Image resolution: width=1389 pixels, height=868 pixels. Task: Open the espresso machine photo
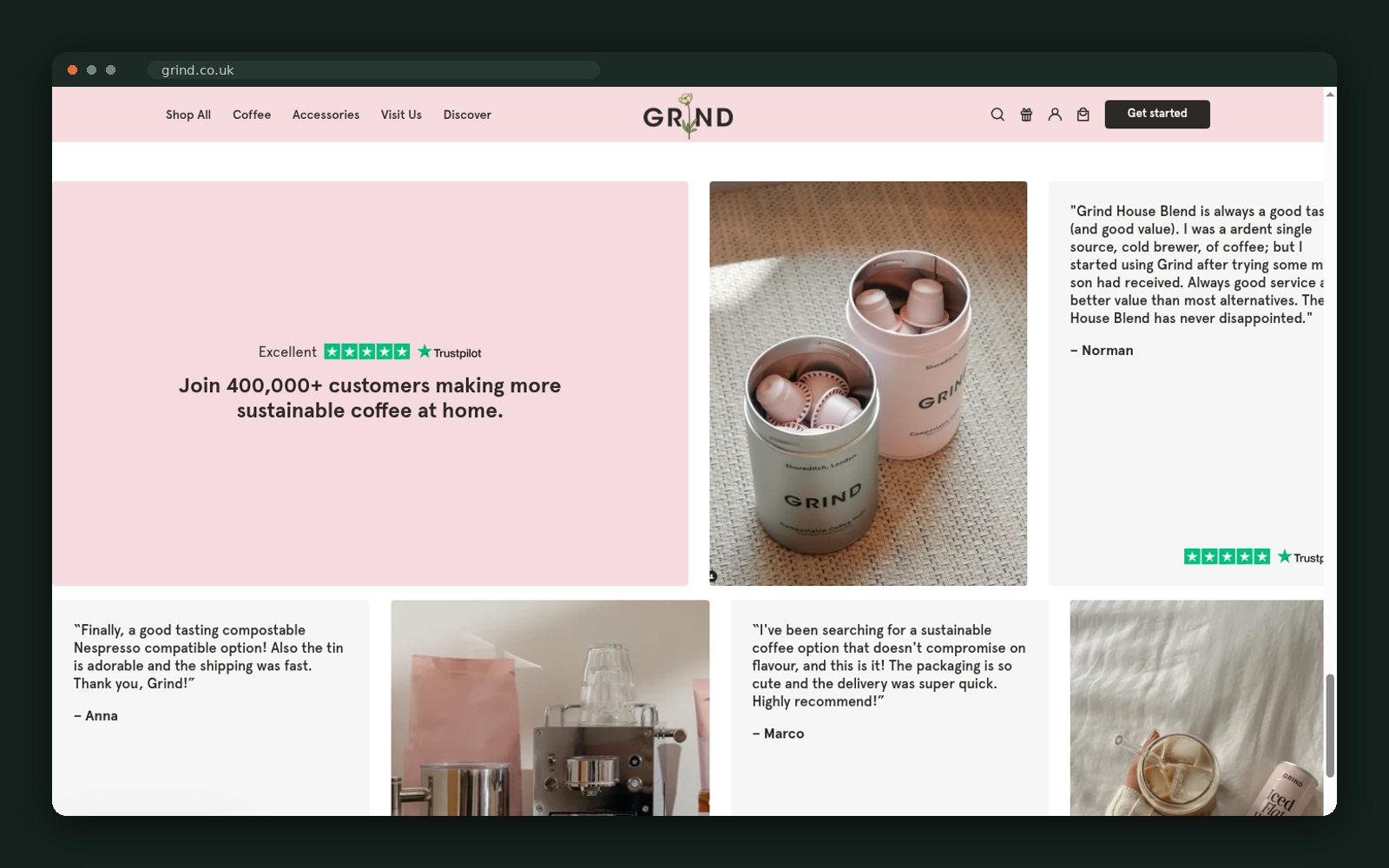pyautogui.click(x=550, y=707)
